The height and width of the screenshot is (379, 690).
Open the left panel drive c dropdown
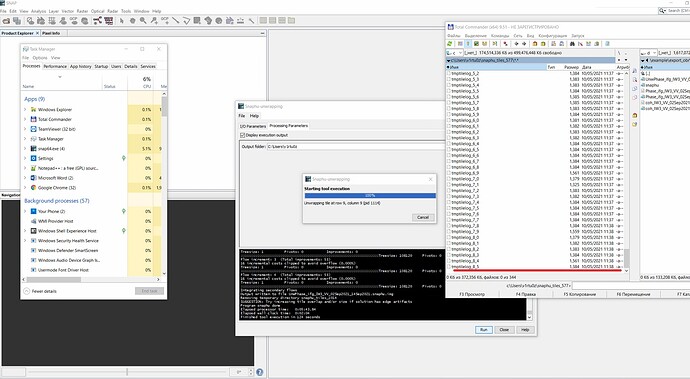point(454,53)
